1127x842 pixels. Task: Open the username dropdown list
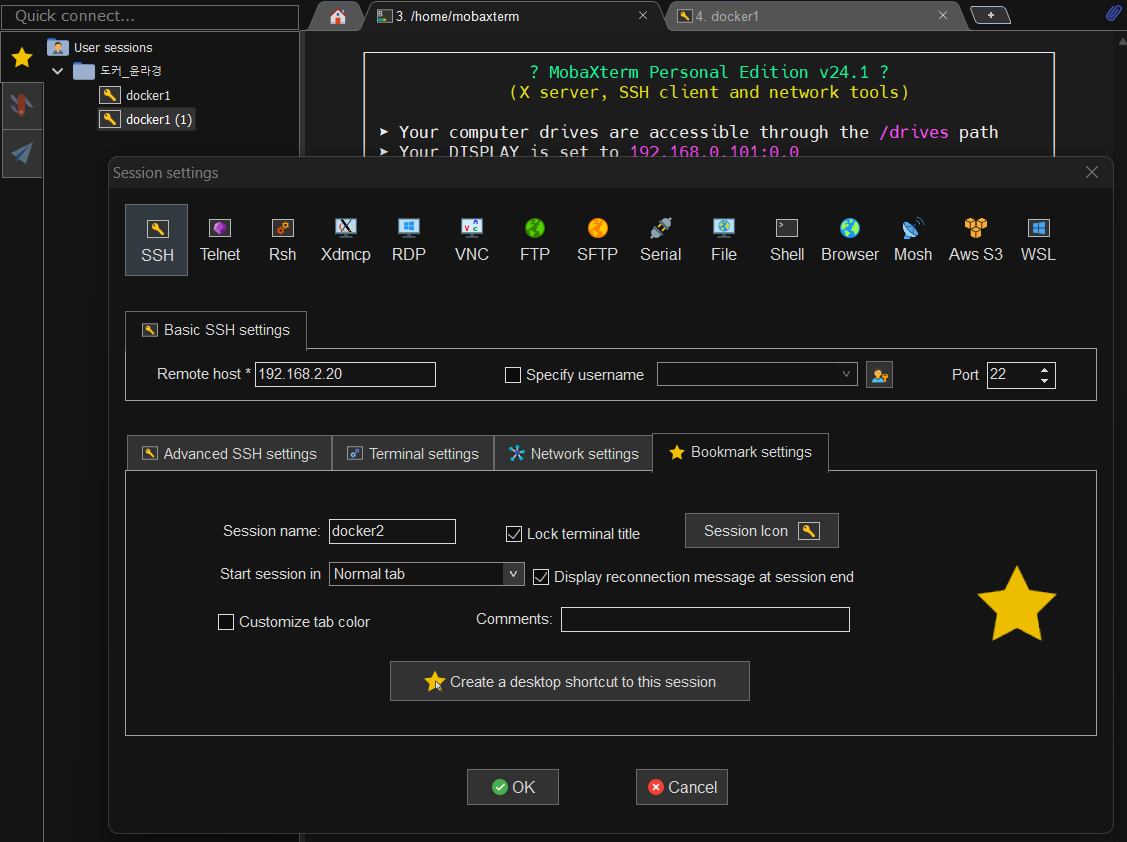click(x=846, y=374)
